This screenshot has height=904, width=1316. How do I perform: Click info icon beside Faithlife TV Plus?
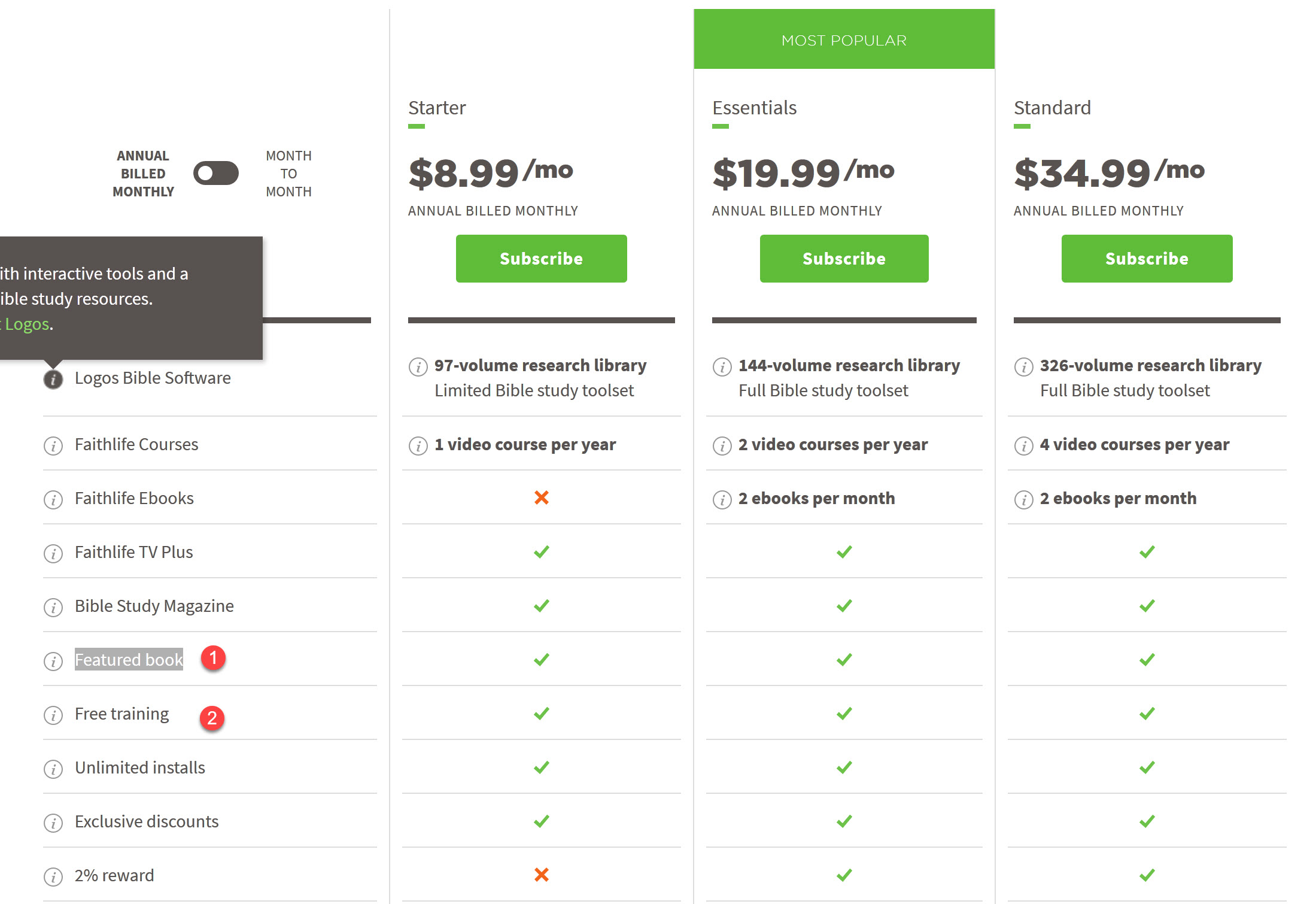53,553
